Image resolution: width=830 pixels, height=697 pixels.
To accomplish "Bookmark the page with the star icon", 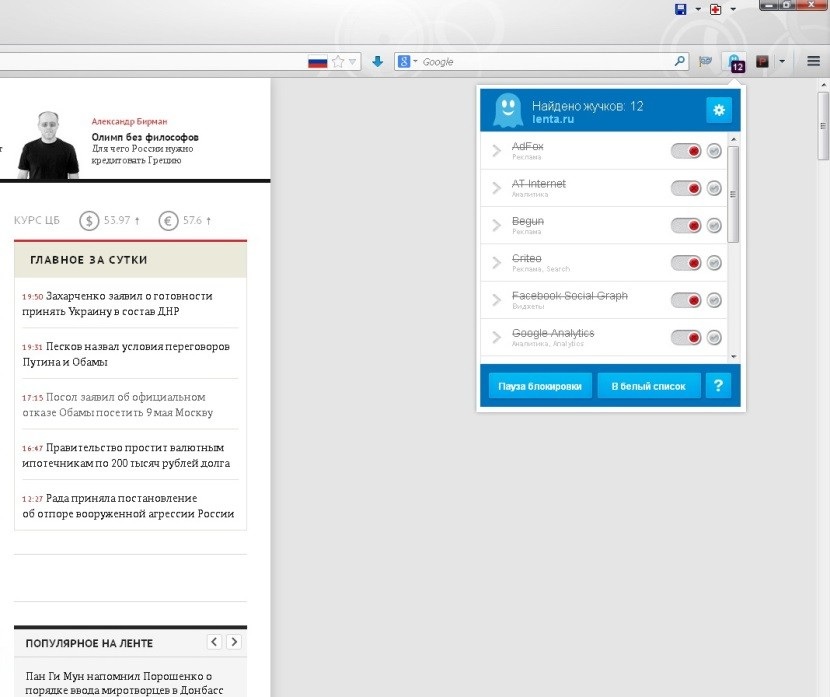I will pyautogui.click(x=338, y=62).
